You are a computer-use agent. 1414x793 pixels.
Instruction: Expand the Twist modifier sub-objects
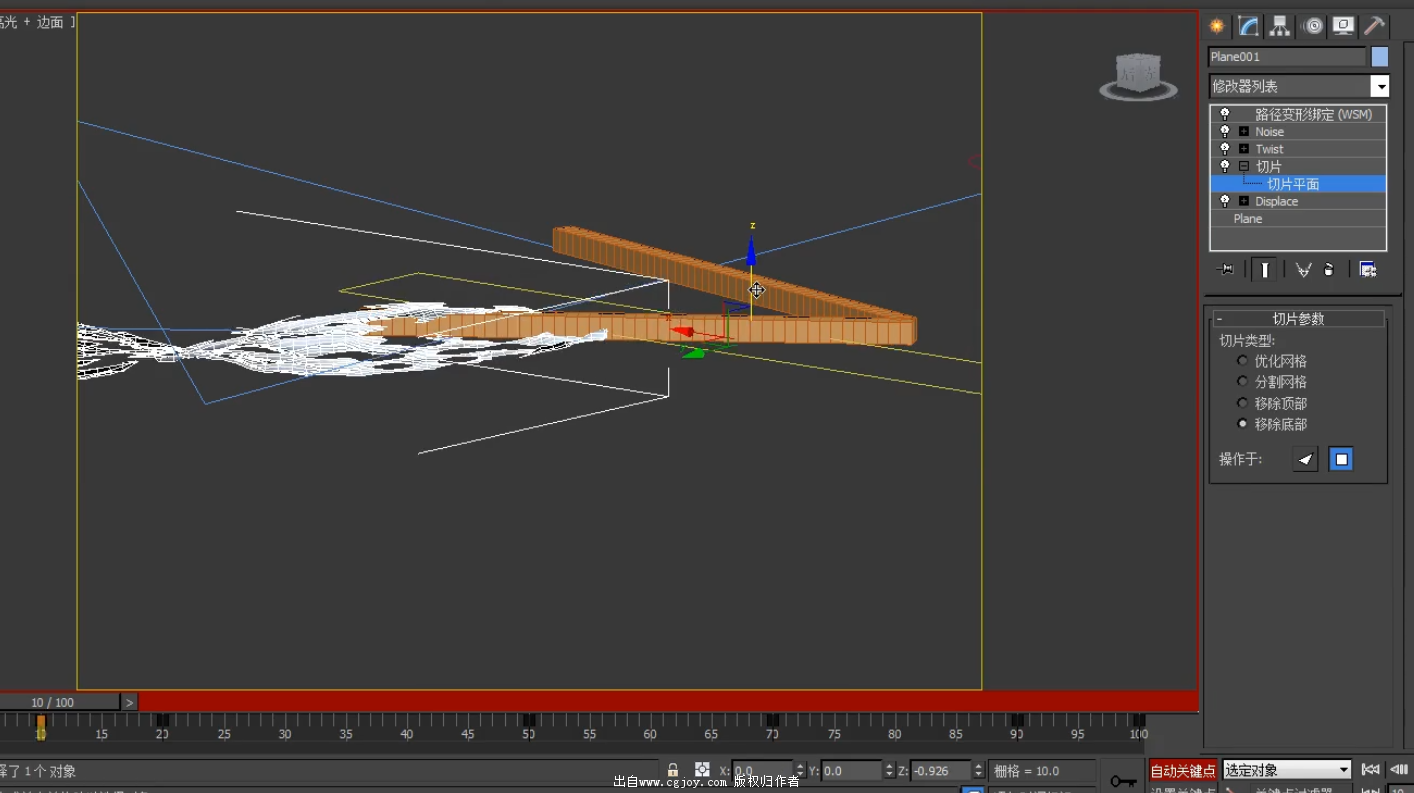pos(1244,149)
